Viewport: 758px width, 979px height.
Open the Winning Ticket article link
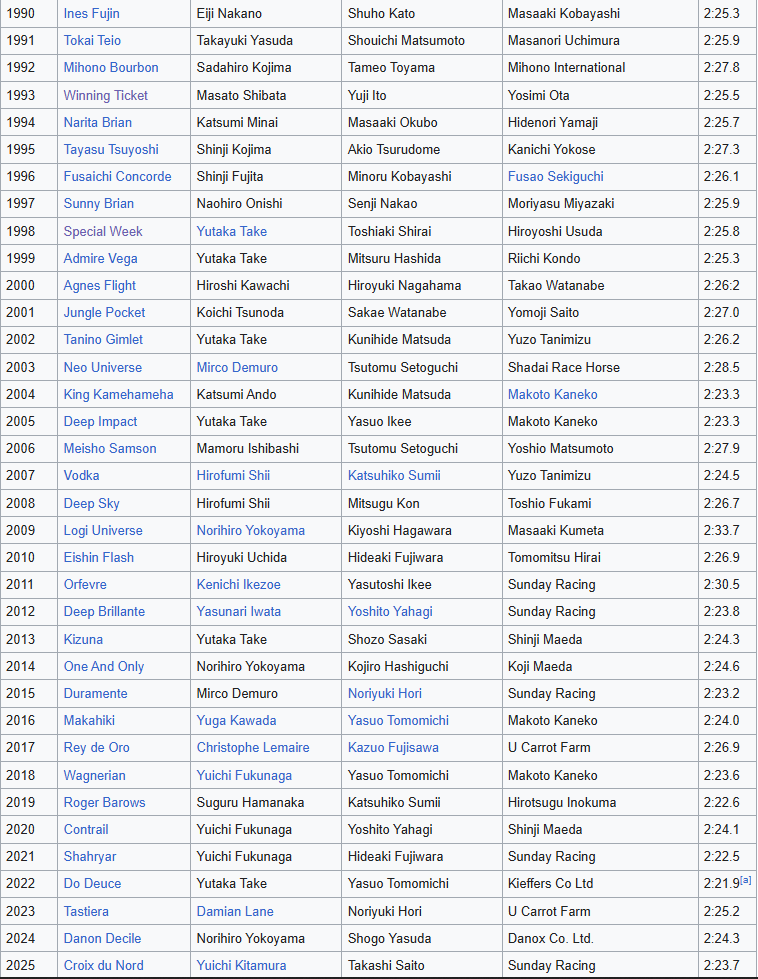click(x=106, y=95)
